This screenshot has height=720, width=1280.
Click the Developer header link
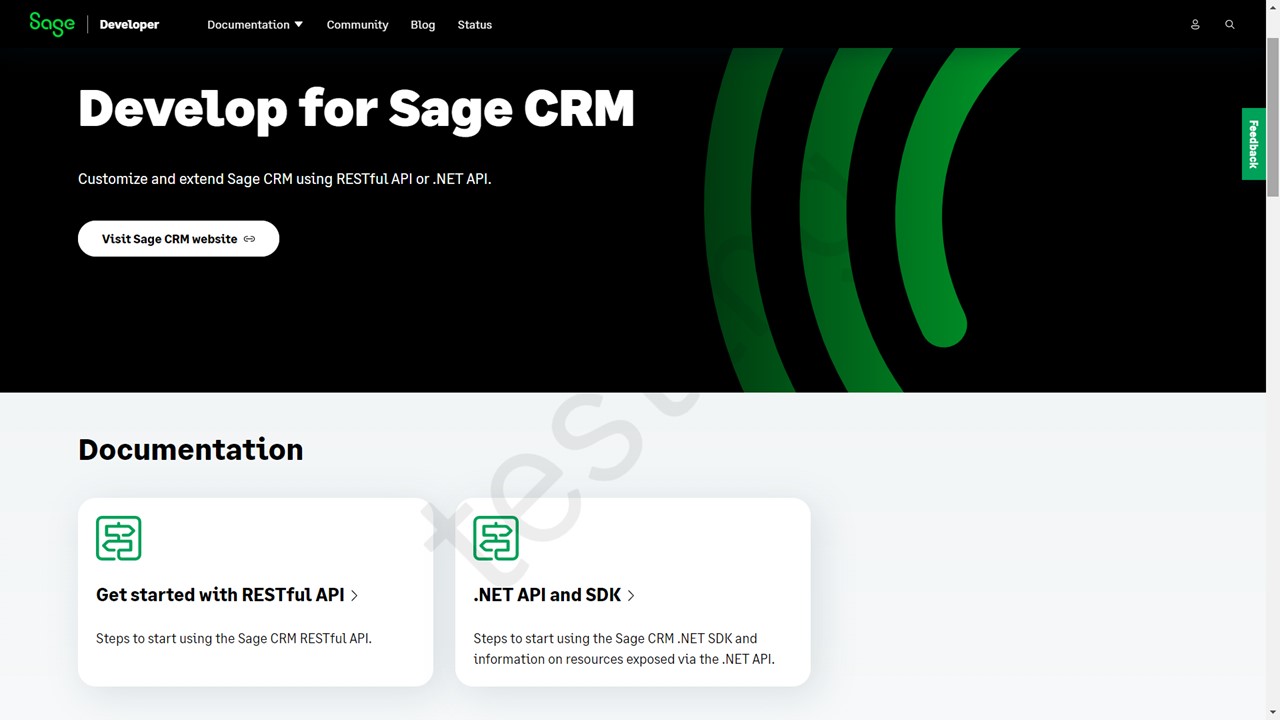[x=129, y=24]
